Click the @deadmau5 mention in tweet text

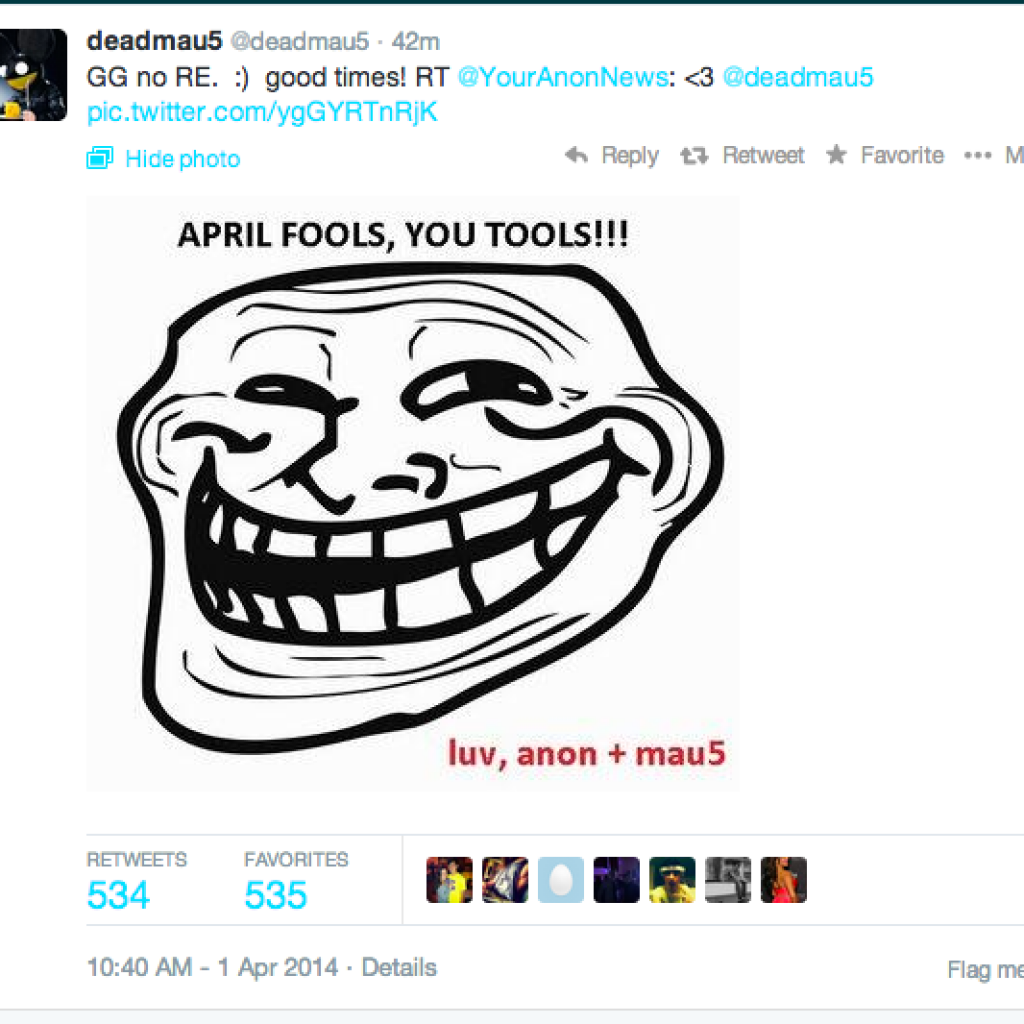[798, 77]
